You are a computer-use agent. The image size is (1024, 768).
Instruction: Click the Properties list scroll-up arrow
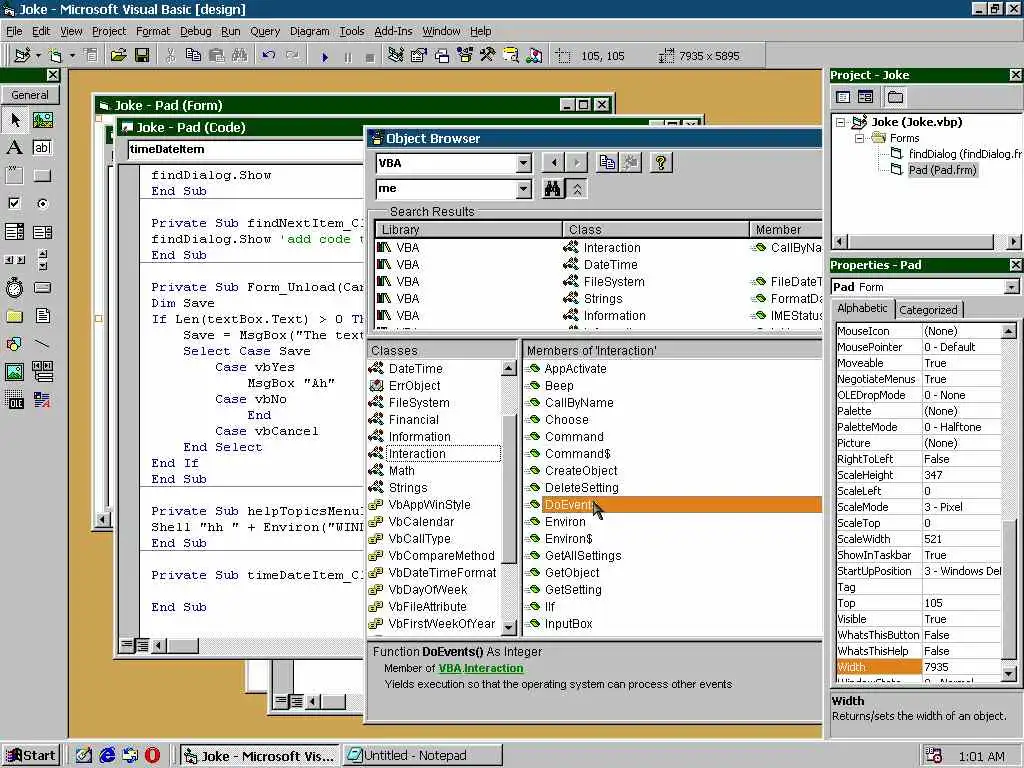1008,331
